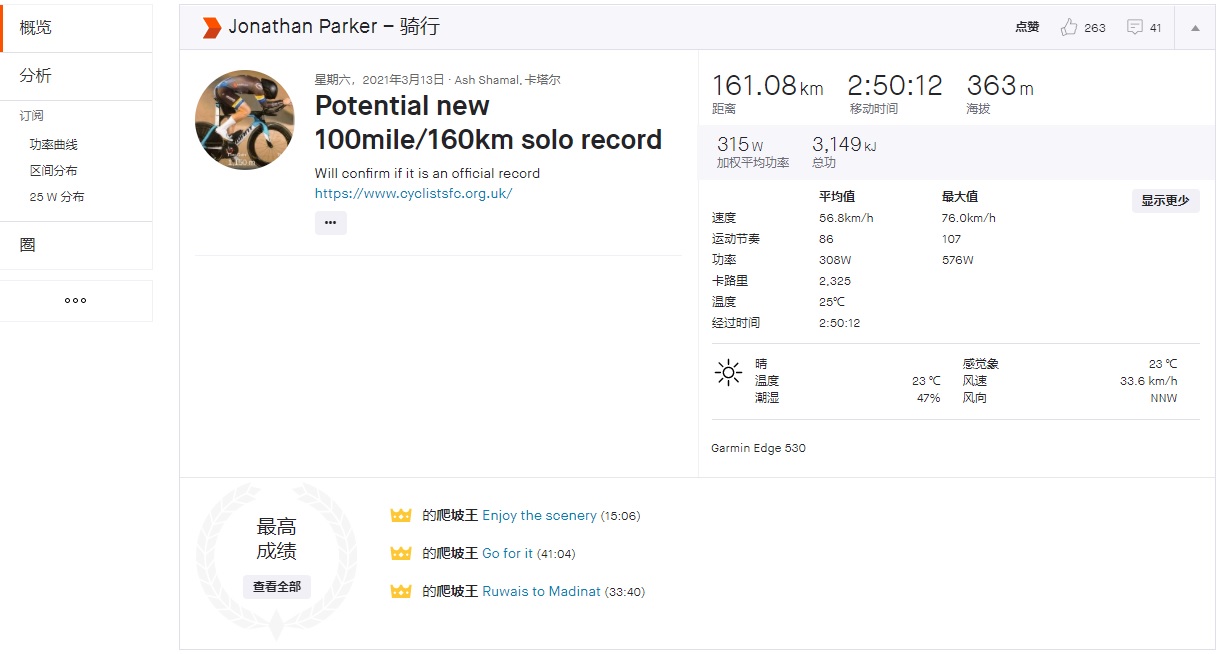Click the crown beside Ruwais to Madinat
This screenshot has width=1221, height=654.
pos(401,591)
